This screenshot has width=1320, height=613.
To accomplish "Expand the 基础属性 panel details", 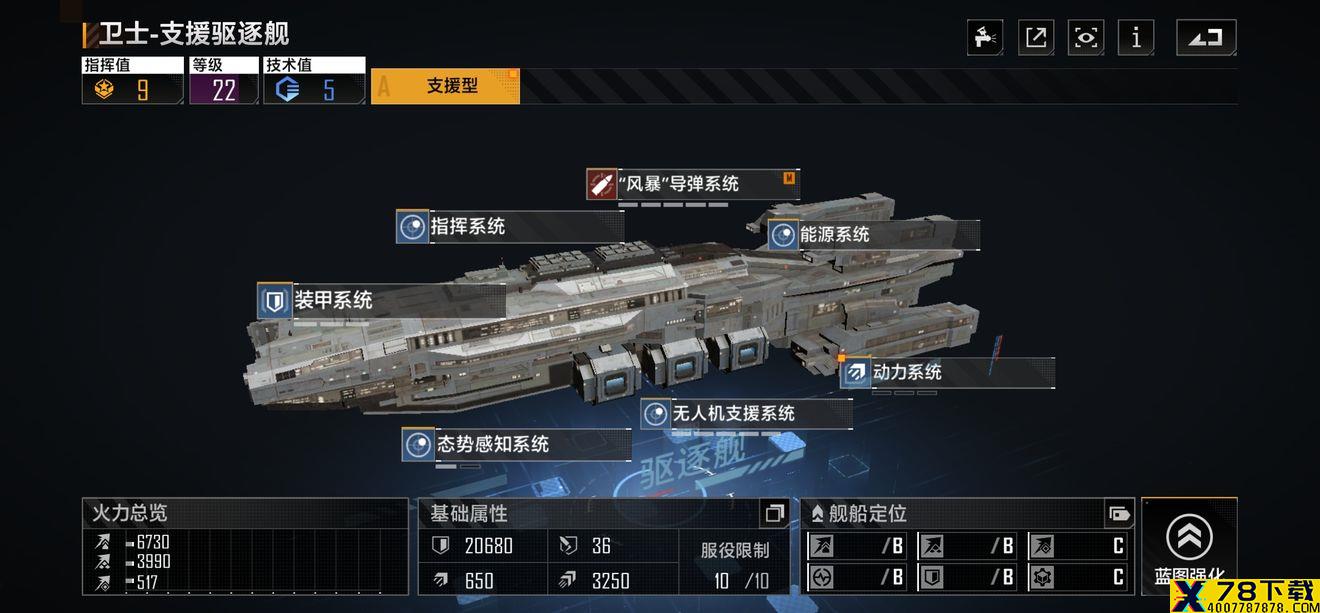I will pos(774,514).
